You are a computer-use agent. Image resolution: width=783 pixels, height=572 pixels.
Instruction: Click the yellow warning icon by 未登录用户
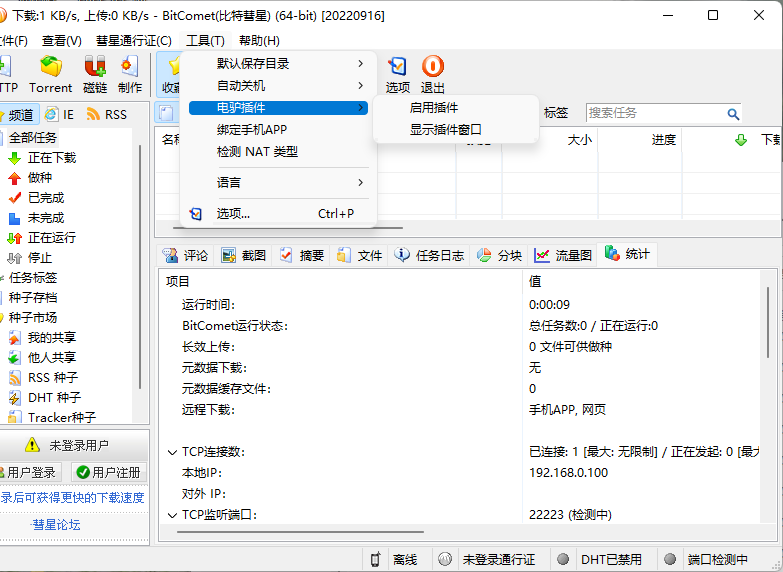click(32, 445)
